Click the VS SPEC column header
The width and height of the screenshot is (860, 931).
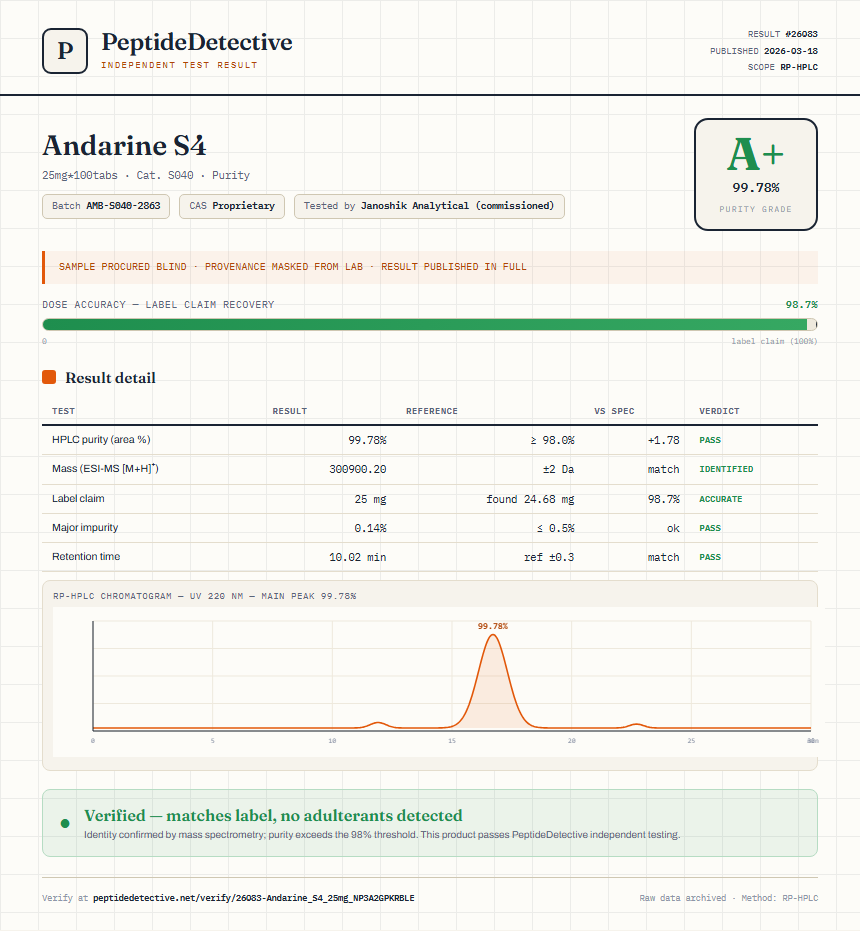click(x=614, y=411)
